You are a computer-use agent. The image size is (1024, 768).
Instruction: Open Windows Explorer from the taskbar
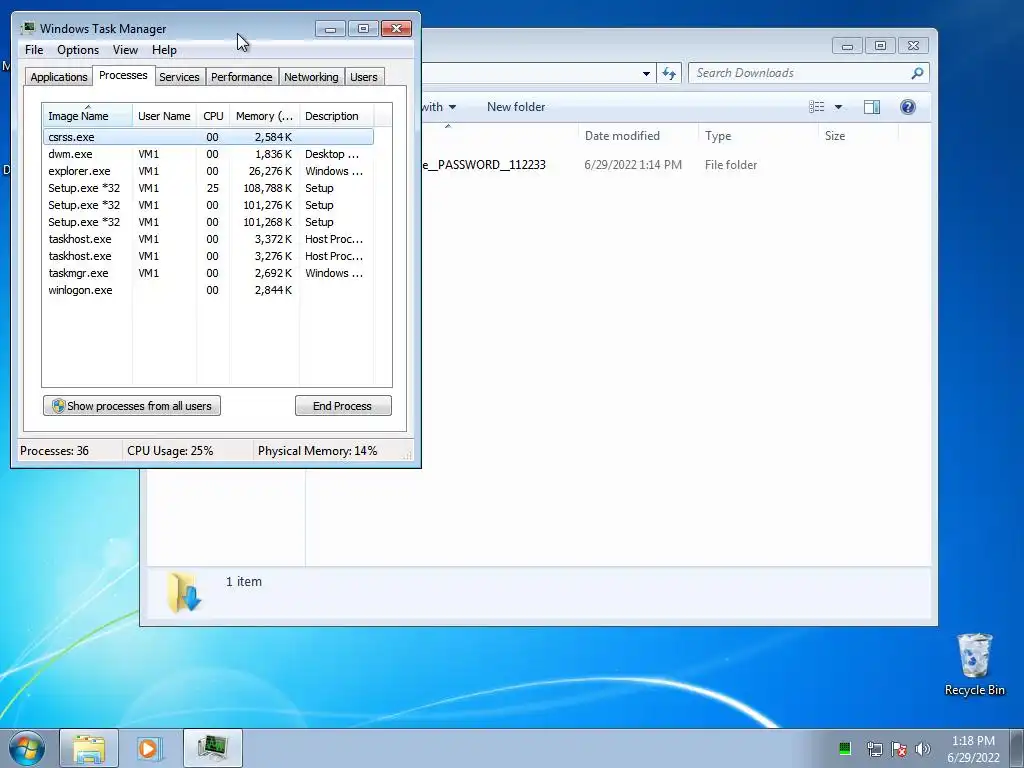tap(89, 748)
